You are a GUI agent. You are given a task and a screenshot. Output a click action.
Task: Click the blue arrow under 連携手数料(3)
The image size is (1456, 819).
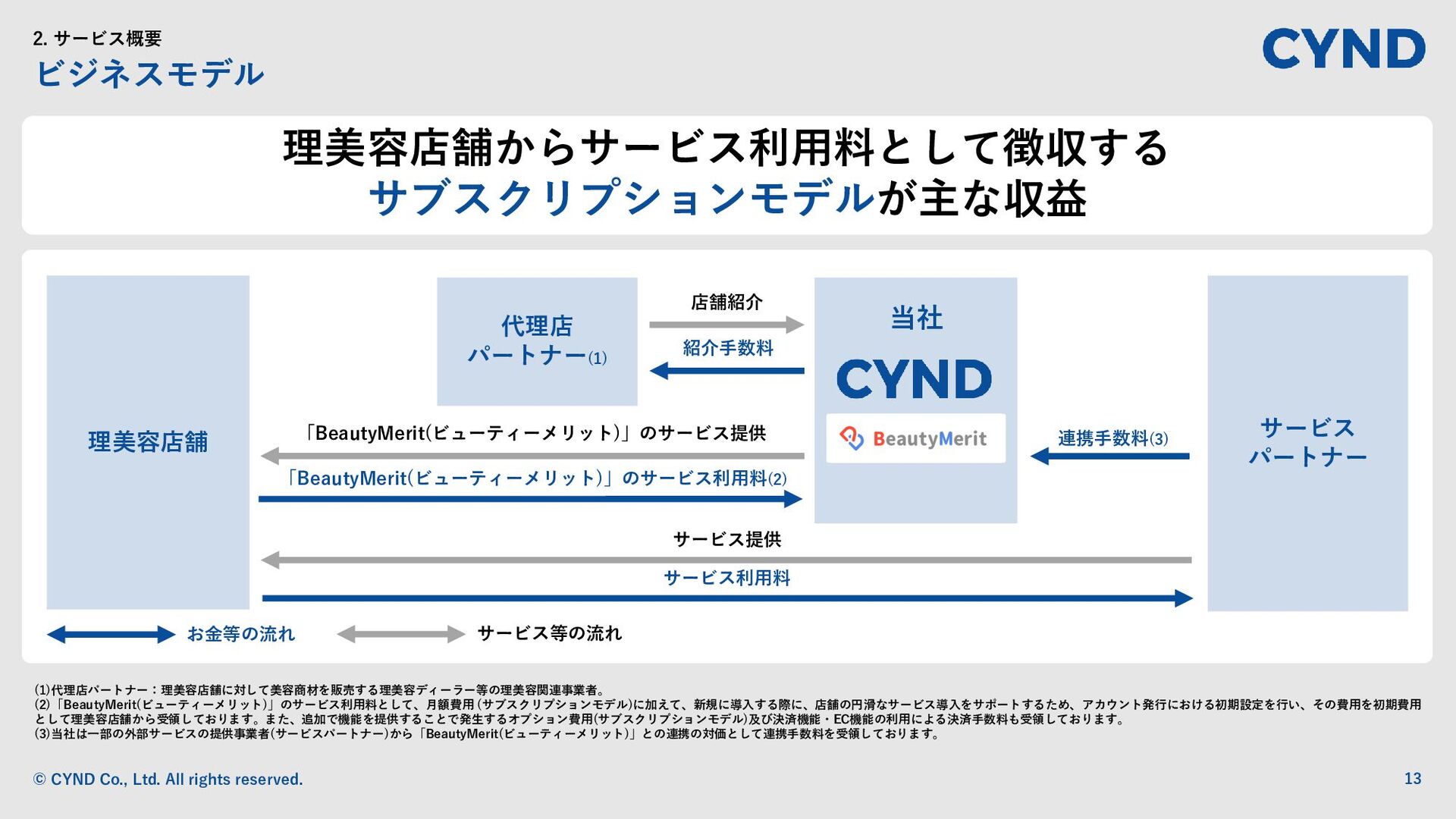(1110, 456)
